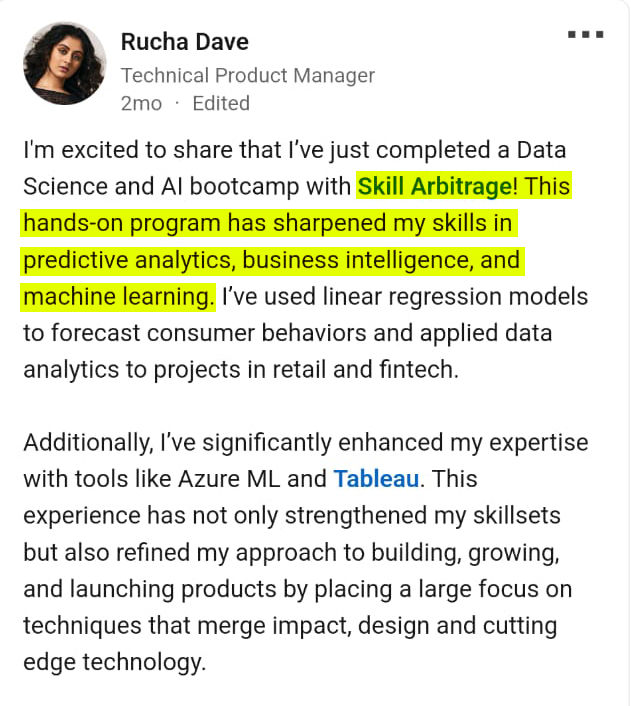The width and height of the screenshot is (631, 706).
Task: Click Rucha Dave's profile photo
Action: tap(64, 63)
